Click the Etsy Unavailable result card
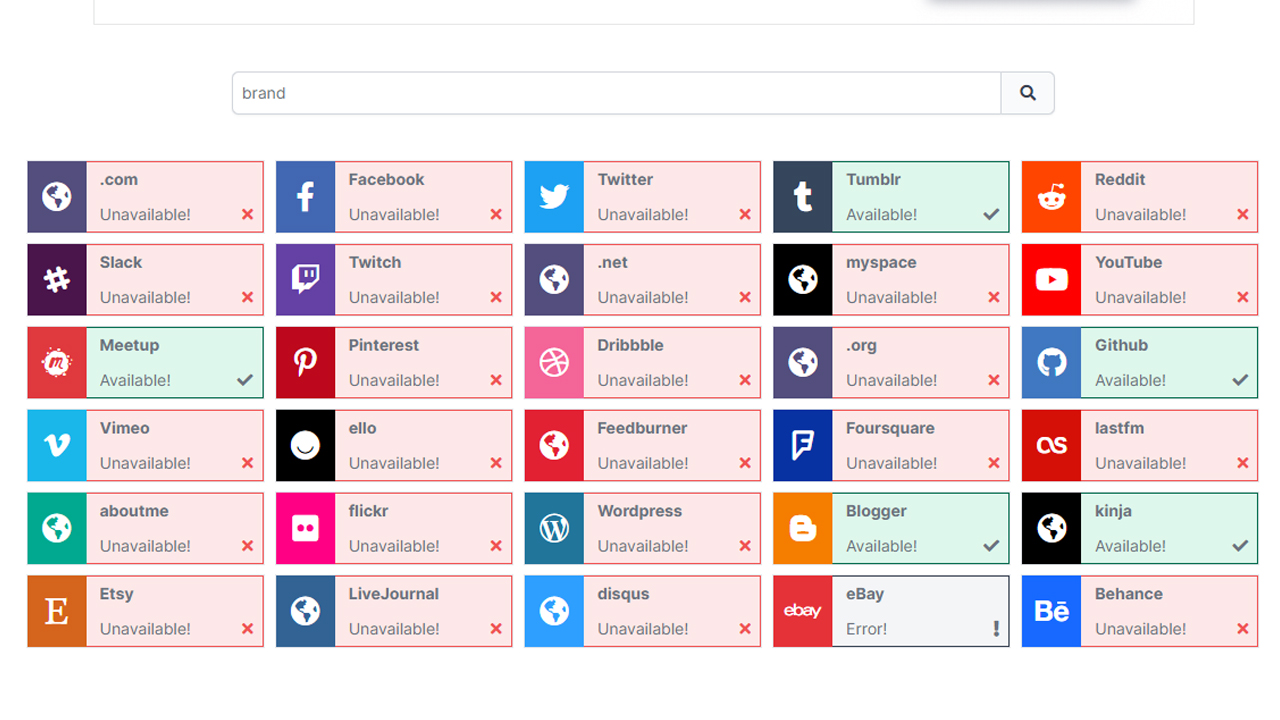 coord(145,611)
